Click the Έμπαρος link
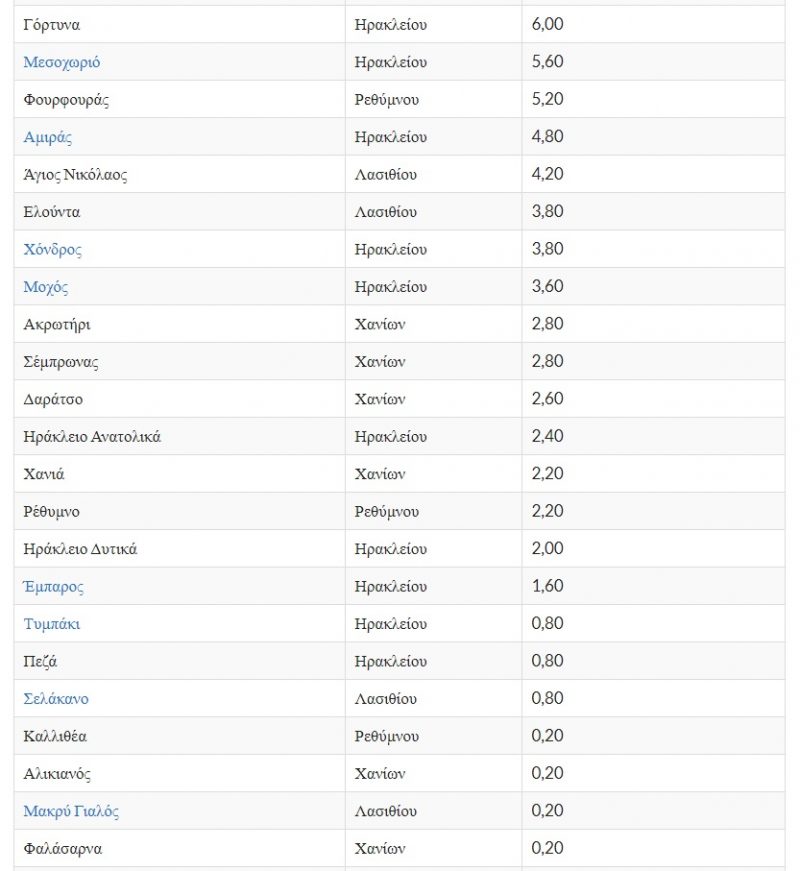 [54, 586]
